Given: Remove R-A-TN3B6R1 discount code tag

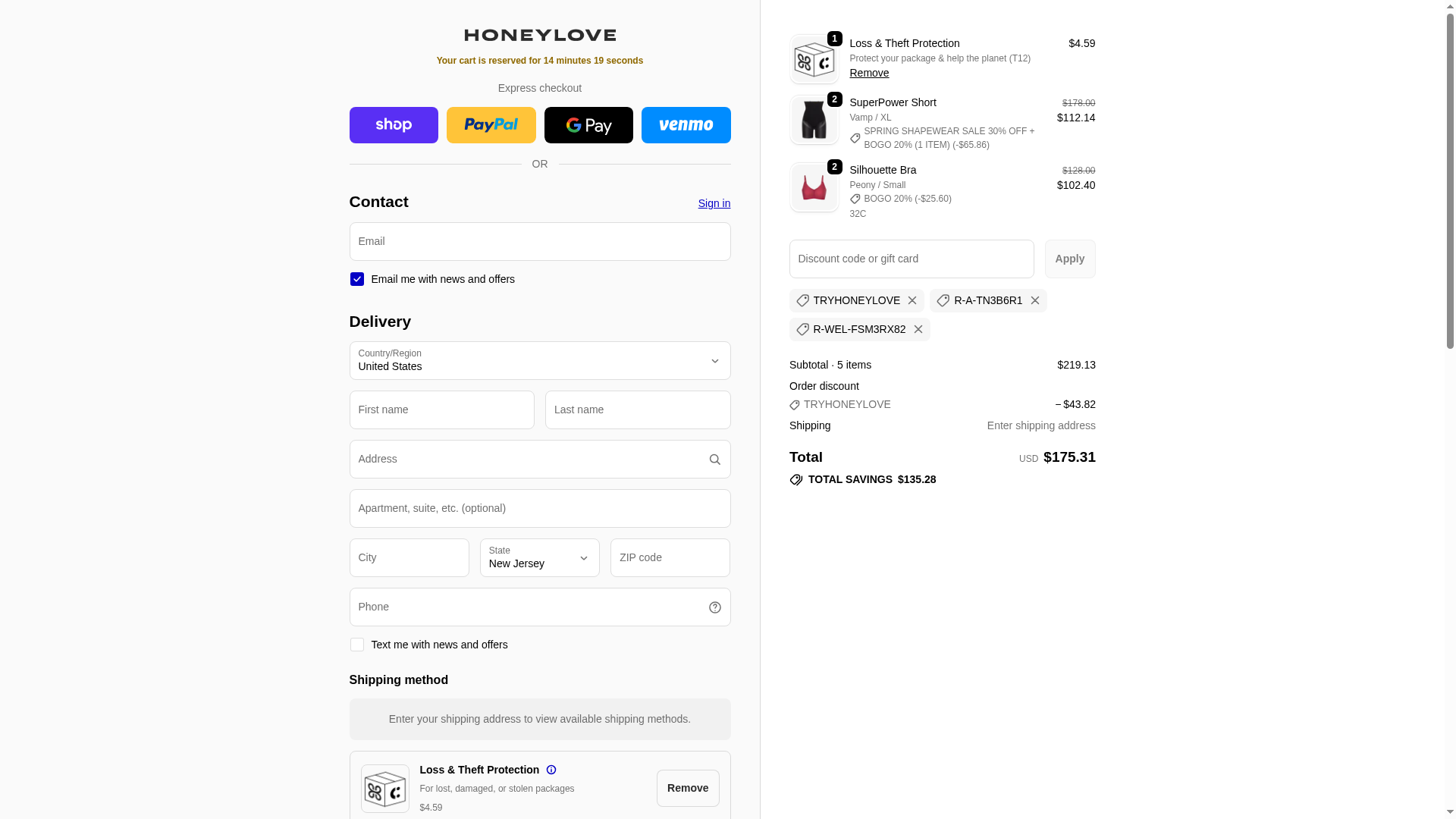Looking at the screenshot, I should [x=1035, y=301].
